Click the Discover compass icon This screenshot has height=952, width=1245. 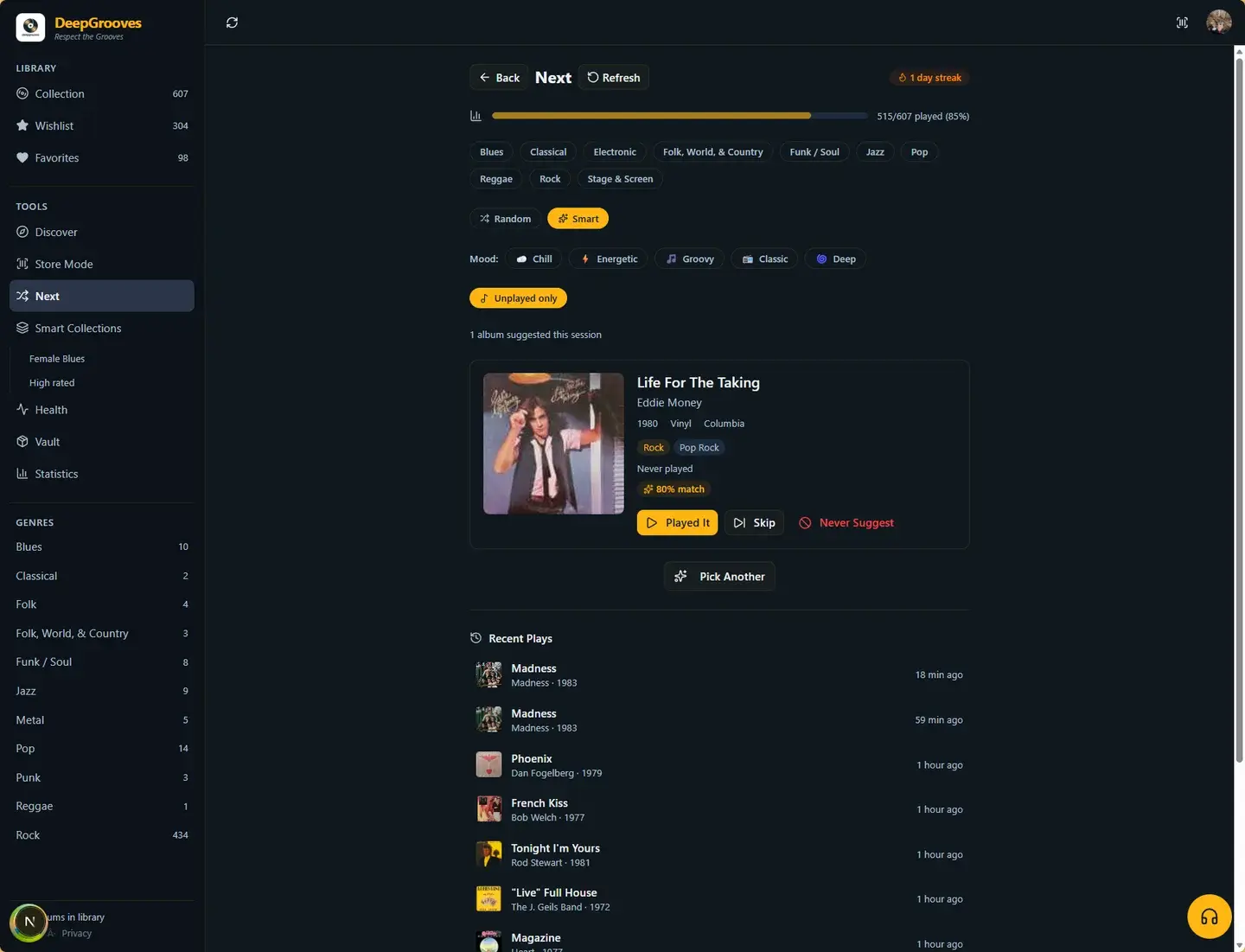(22, 232)
